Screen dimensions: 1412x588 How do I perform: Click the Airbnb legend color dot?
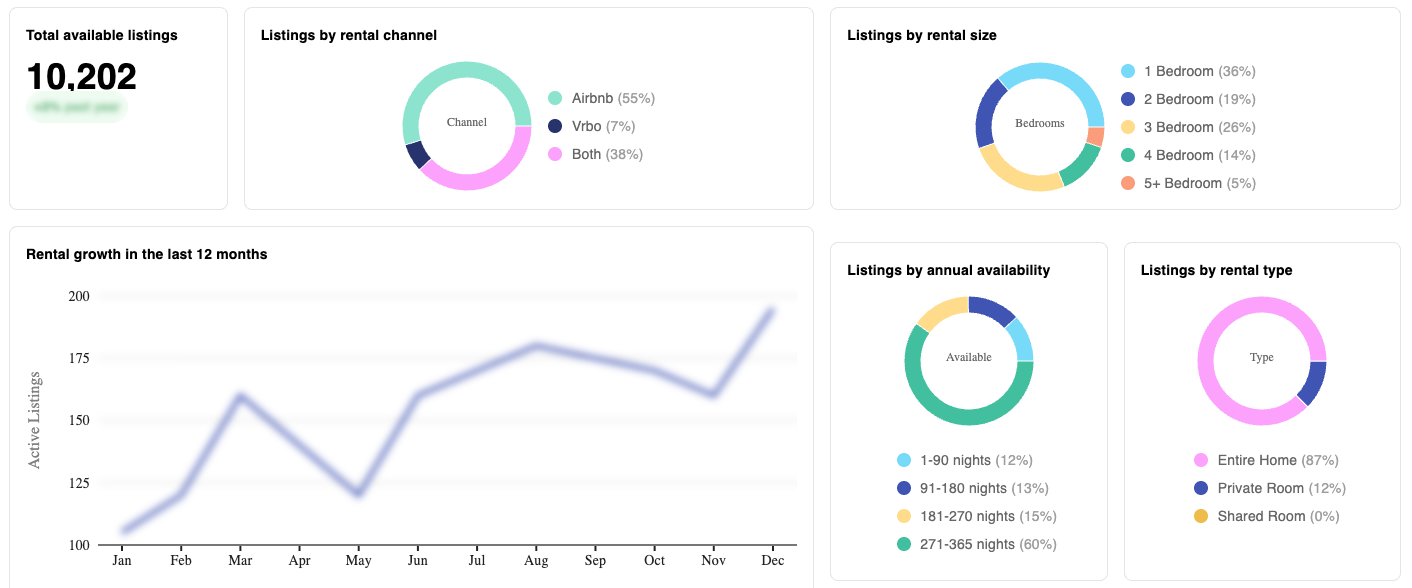(555, 98)
